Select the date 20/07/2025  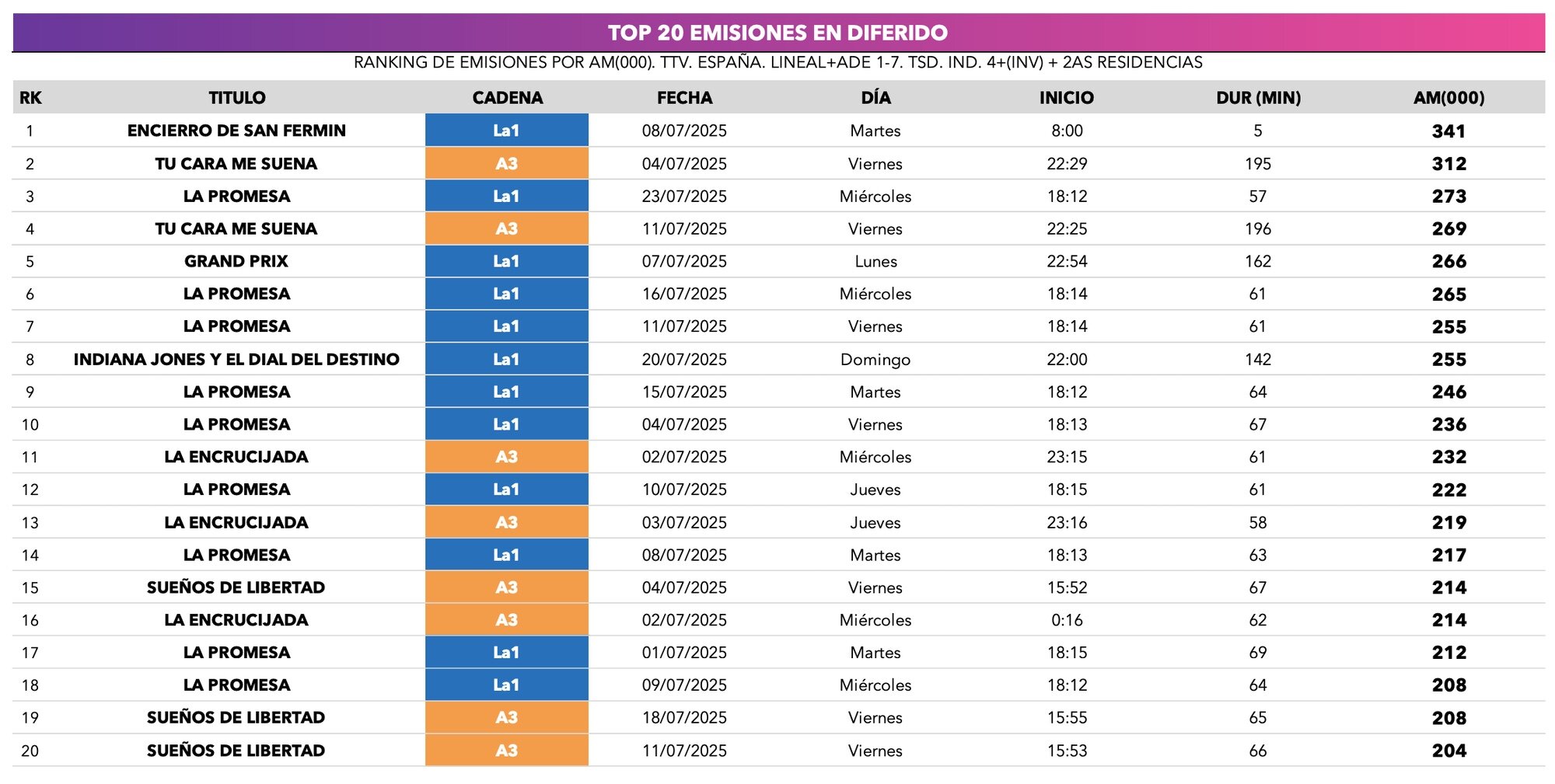click(x=684, y=359)
